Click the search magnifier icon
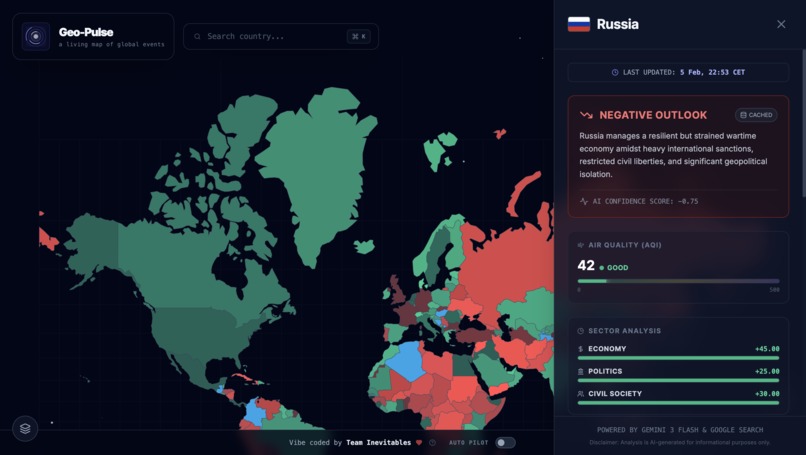The image size is (806, 455). click(x=197, y=37)
